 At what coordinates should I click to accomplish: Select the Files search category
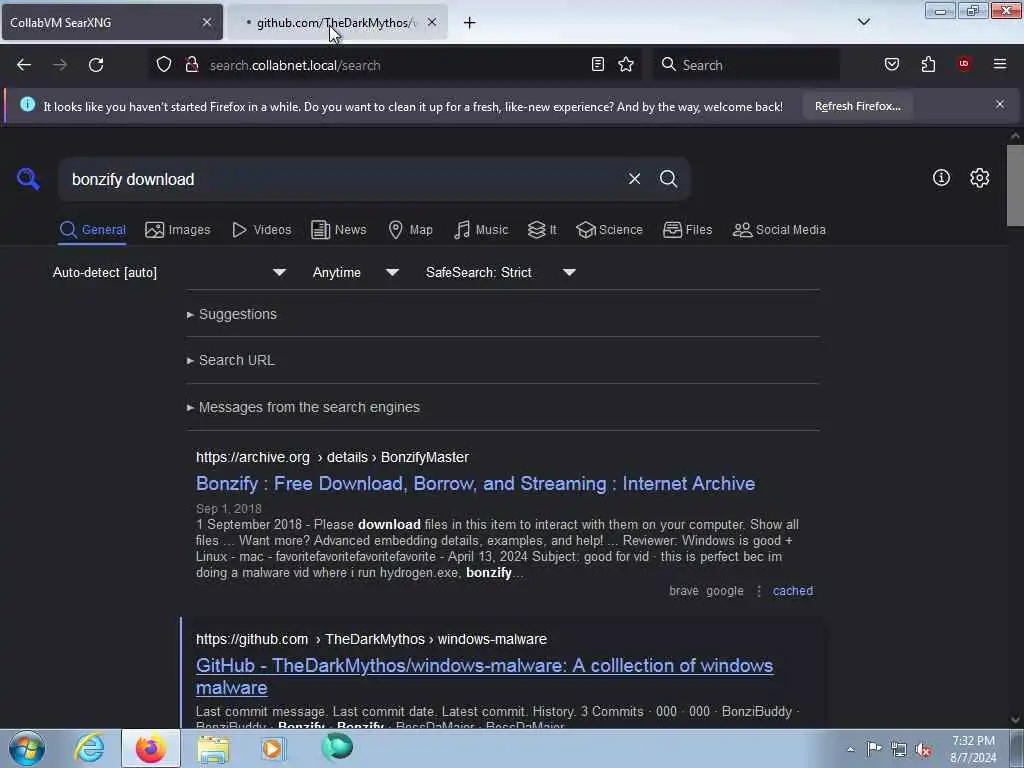coord(687,230)
